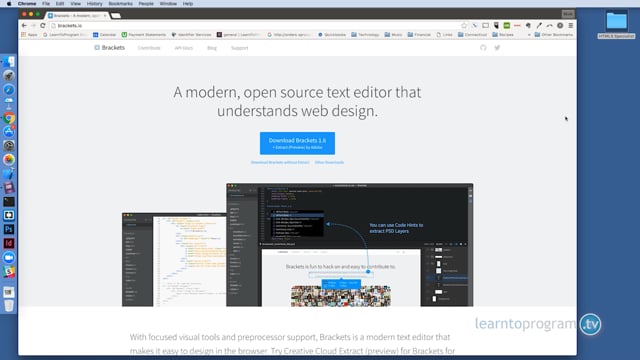
Task: Reload the brackets.io page
Action: (x=43, y=25)
